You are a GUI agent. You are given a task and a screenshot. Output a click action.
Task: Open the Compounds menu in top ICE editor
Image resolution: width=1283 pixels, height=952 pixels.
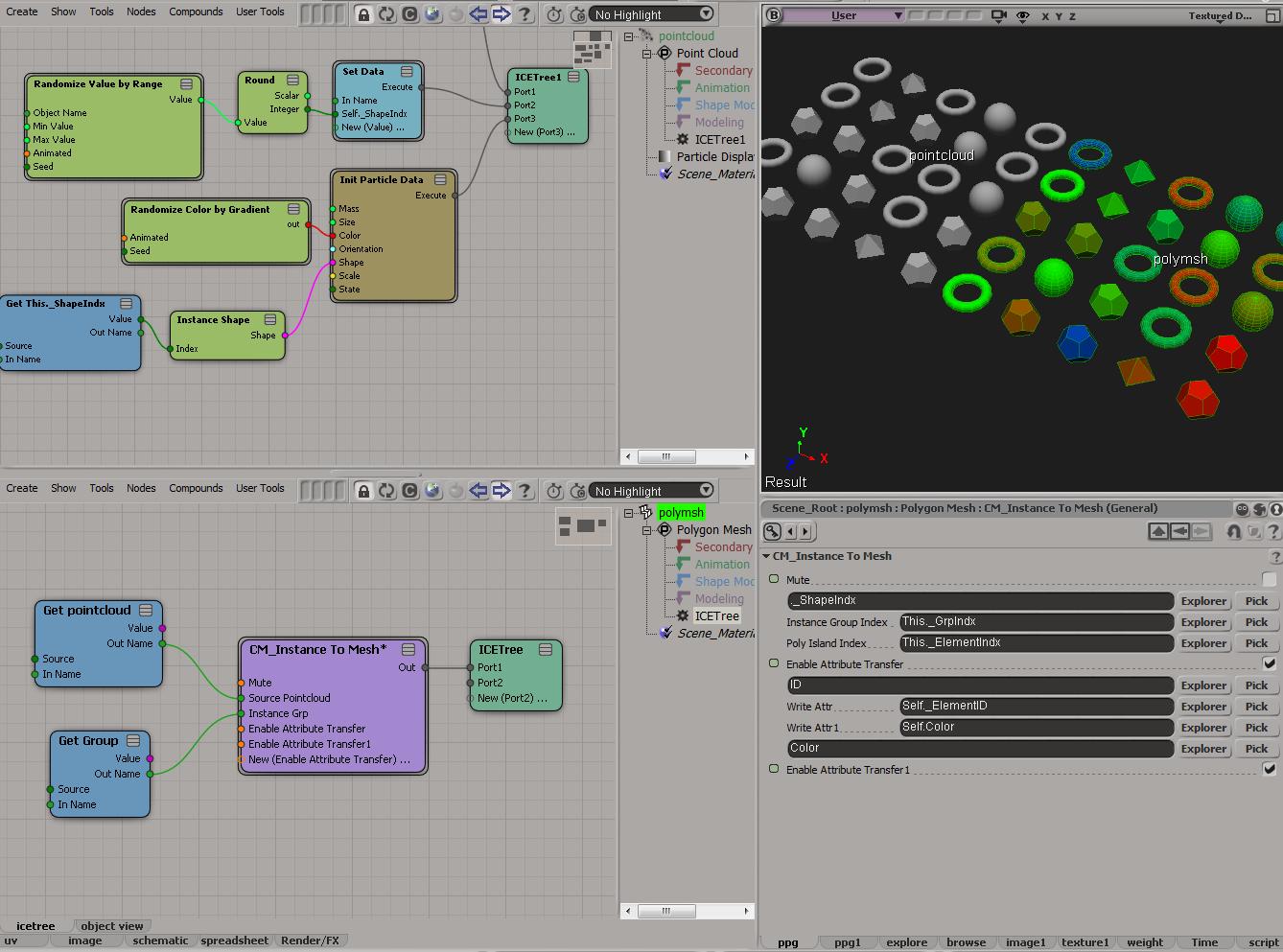click(x=196, y=12)
